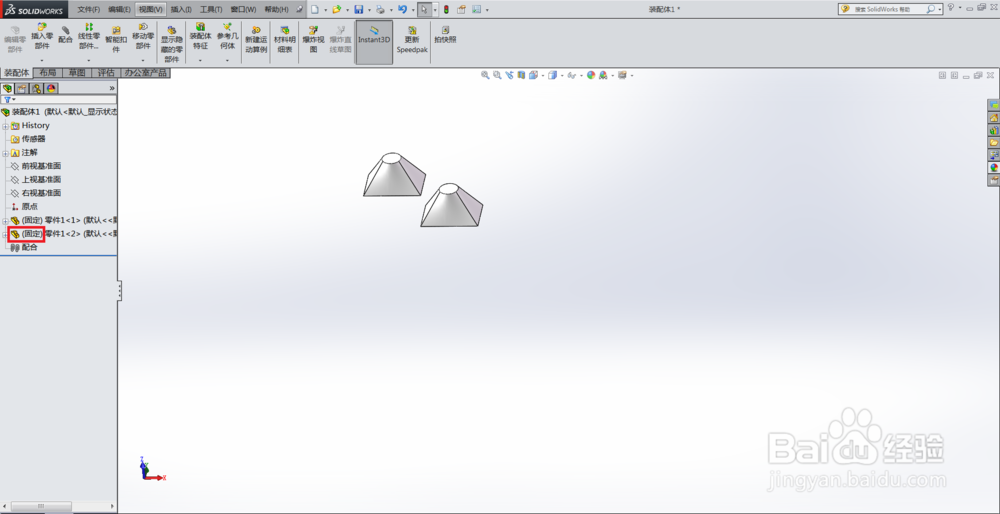Expand the History tree node
Image resolution: width=1000 pixels, height=514 pixels.
coord(5,126)
